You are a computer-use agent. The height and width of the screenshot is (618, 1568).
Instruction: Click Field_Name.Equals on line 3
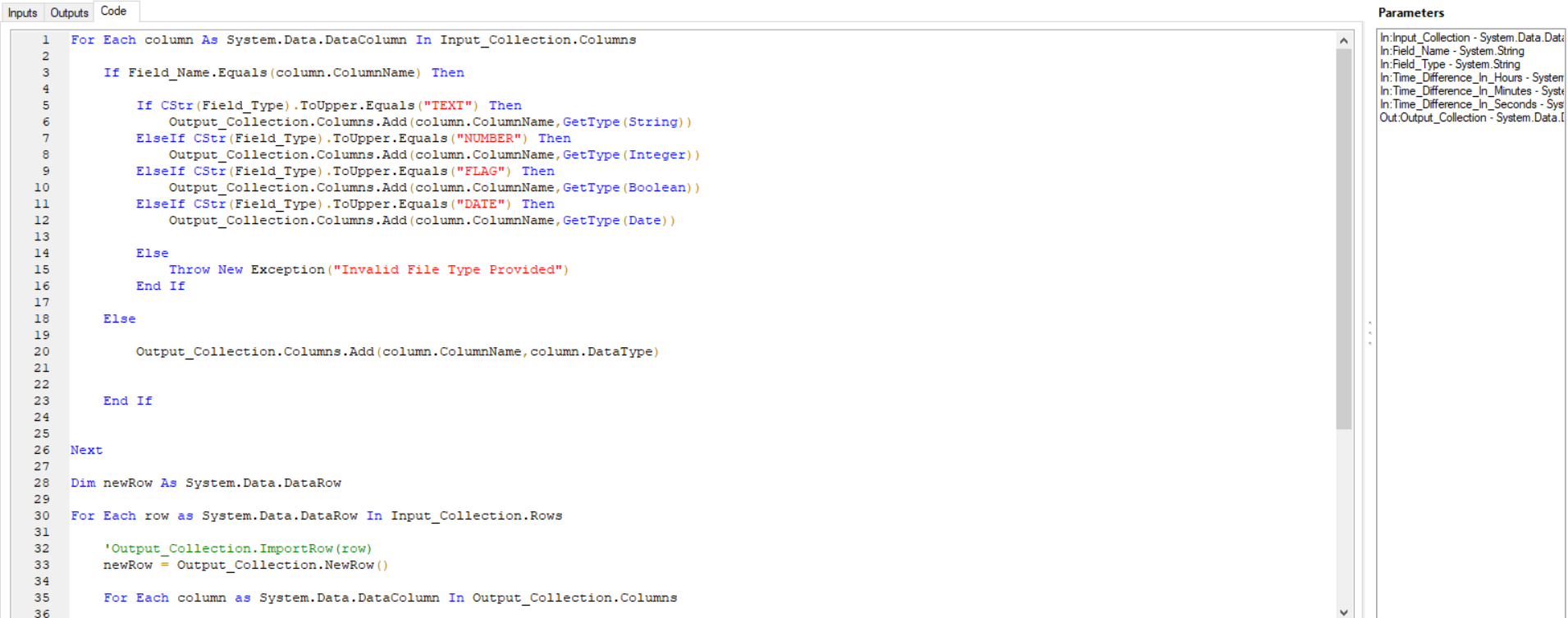197,72
